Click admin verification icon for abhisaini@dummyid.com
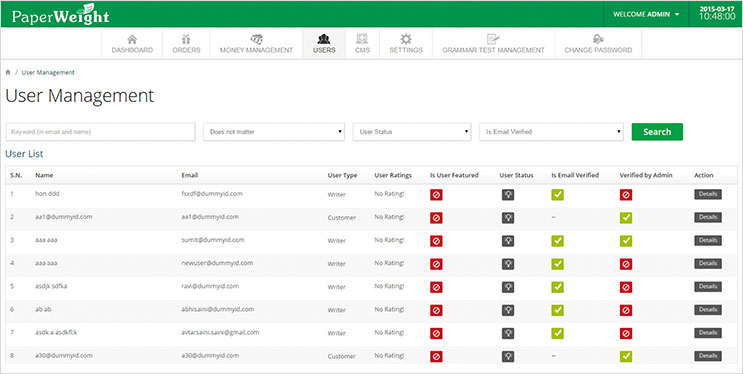Screen dimensions: 743x374 (x=626, y=310)
